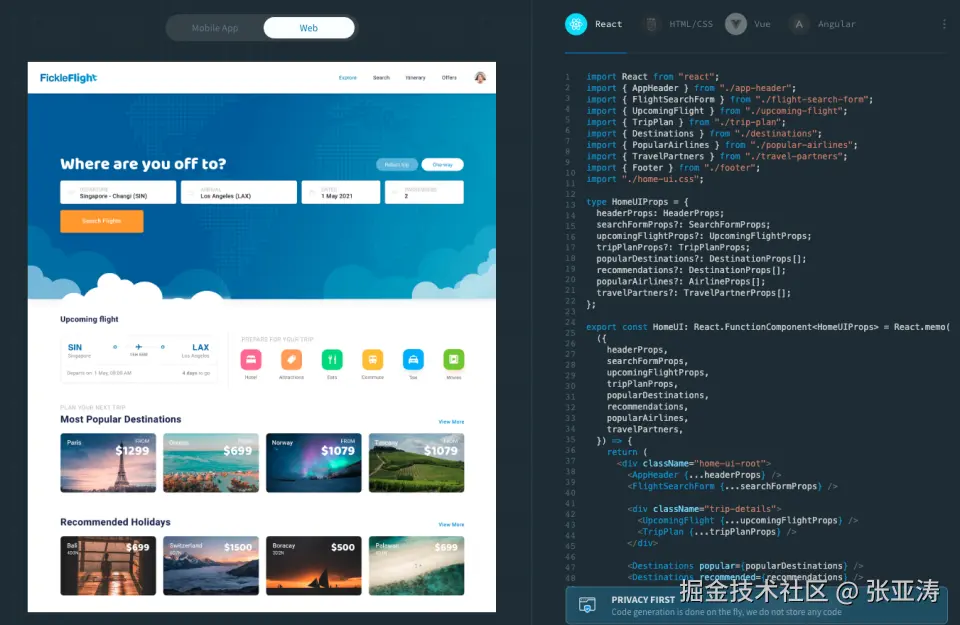This screenshot has height=625, width=960.
Task: Select the Return trip option
Action: pyautogui.click(x=397, y=165)
